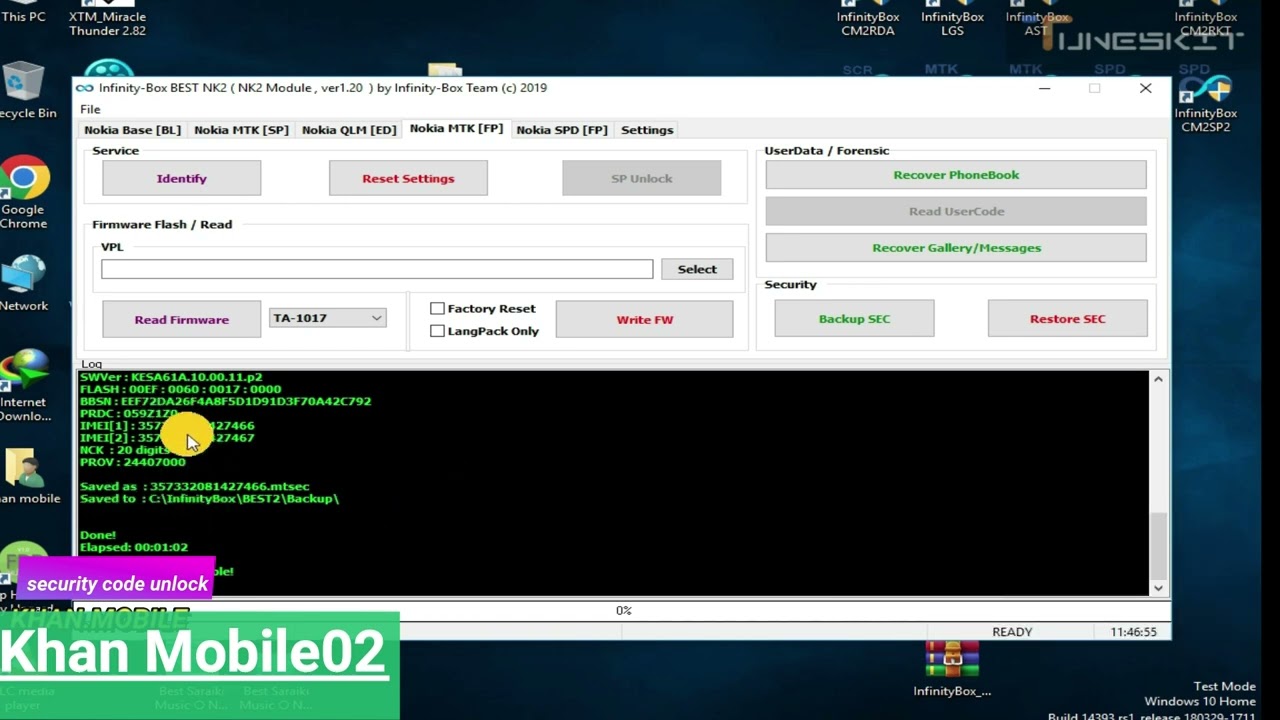1280x720 pixels.
Task: Click Recover PhoneBook button
Action: [x=956, y=174]
